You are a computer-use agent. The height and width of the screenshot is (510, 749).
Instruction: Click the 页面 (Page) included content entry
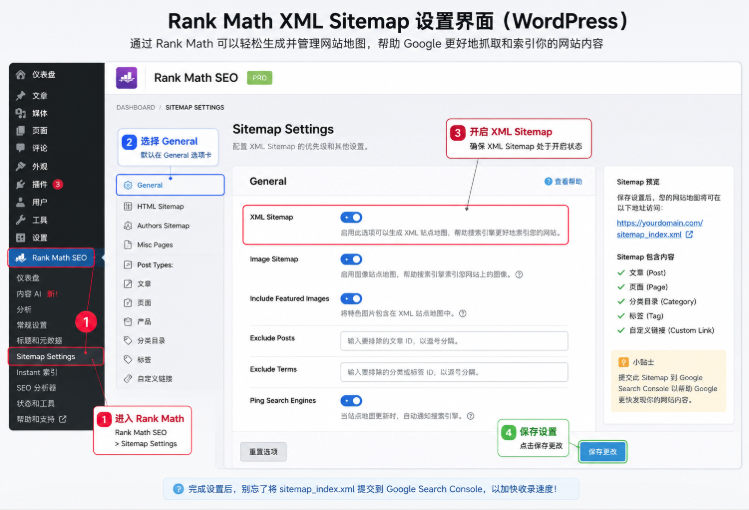(642, 287)
